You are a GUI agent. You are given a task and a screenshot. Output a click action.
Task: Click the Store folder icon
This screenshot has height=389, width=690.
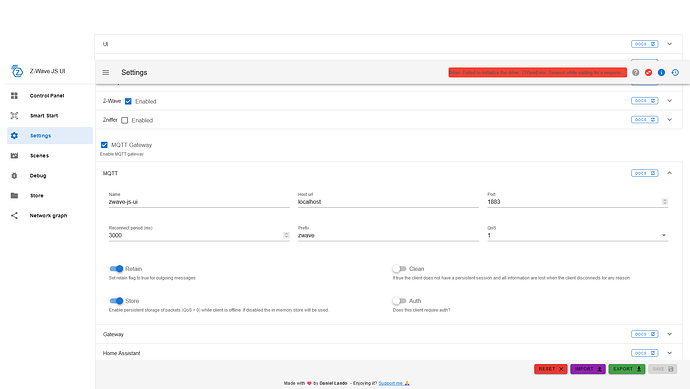click(x=14, y=195)
